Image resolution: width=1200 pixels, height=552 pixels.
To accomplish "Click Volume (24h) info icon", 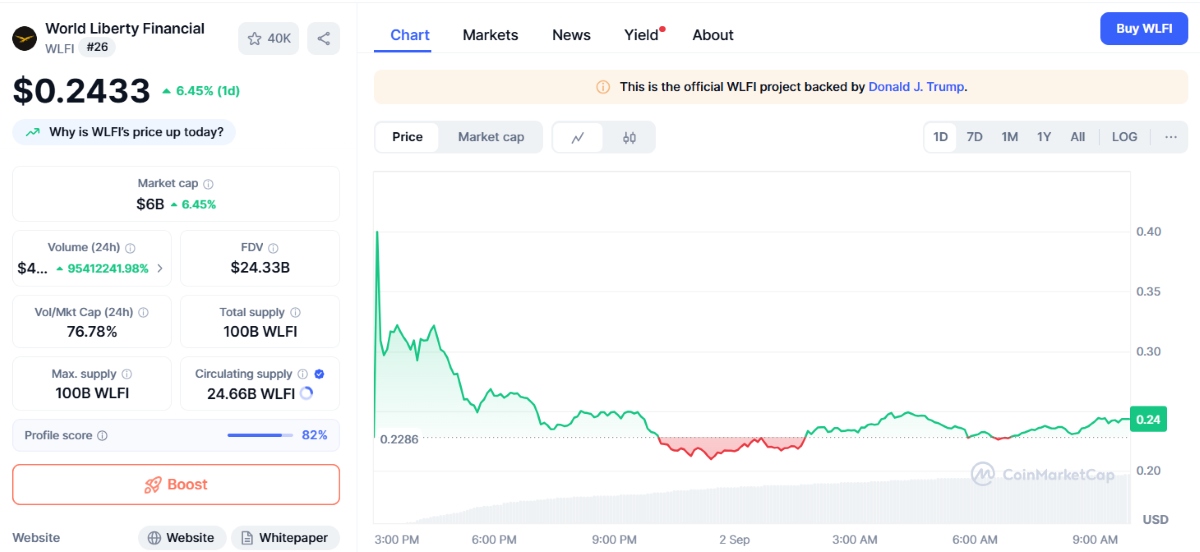I will [130, 248].
